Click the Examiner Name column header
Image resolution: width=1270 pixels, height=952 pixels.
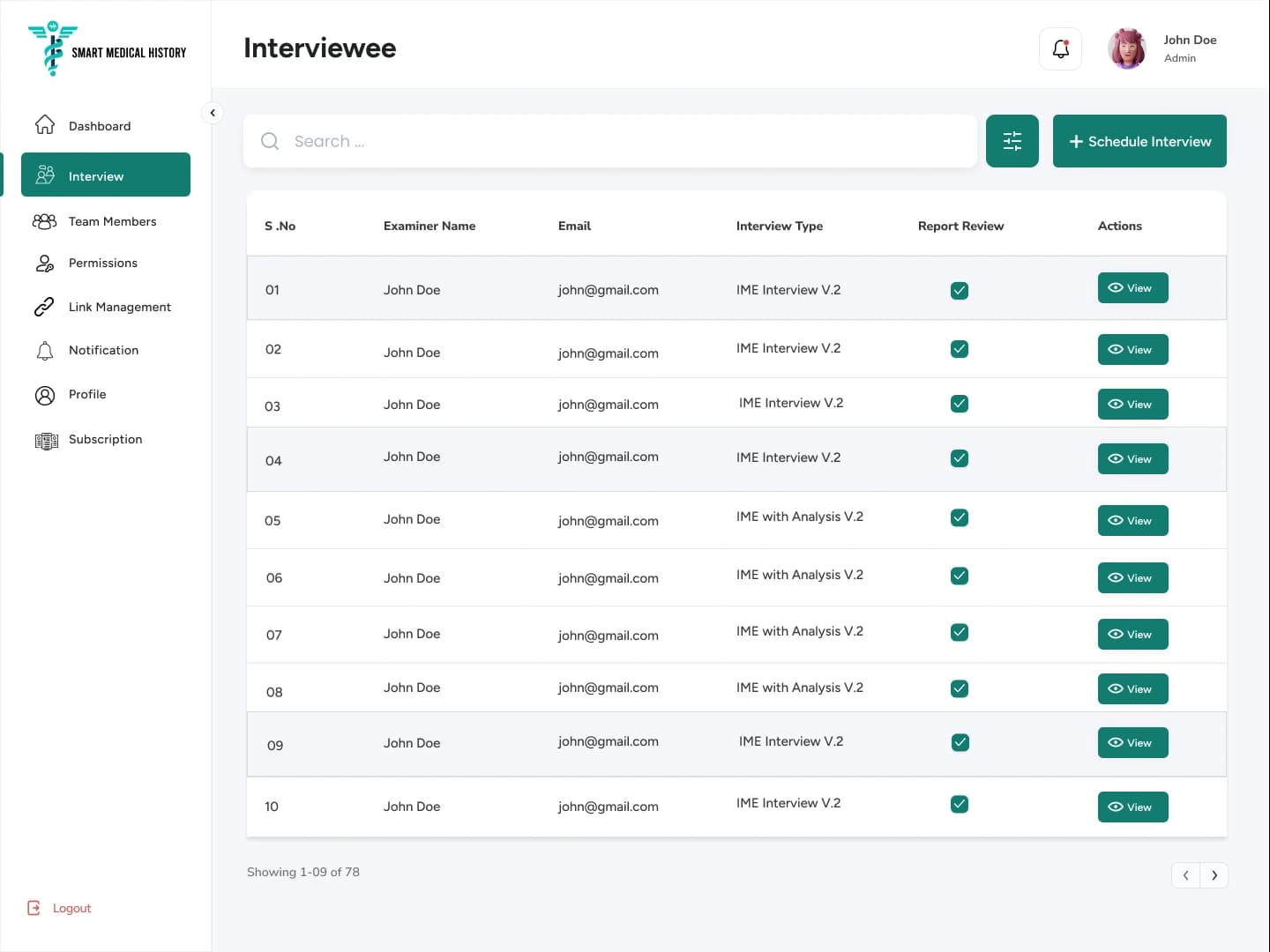click(430, 226)
